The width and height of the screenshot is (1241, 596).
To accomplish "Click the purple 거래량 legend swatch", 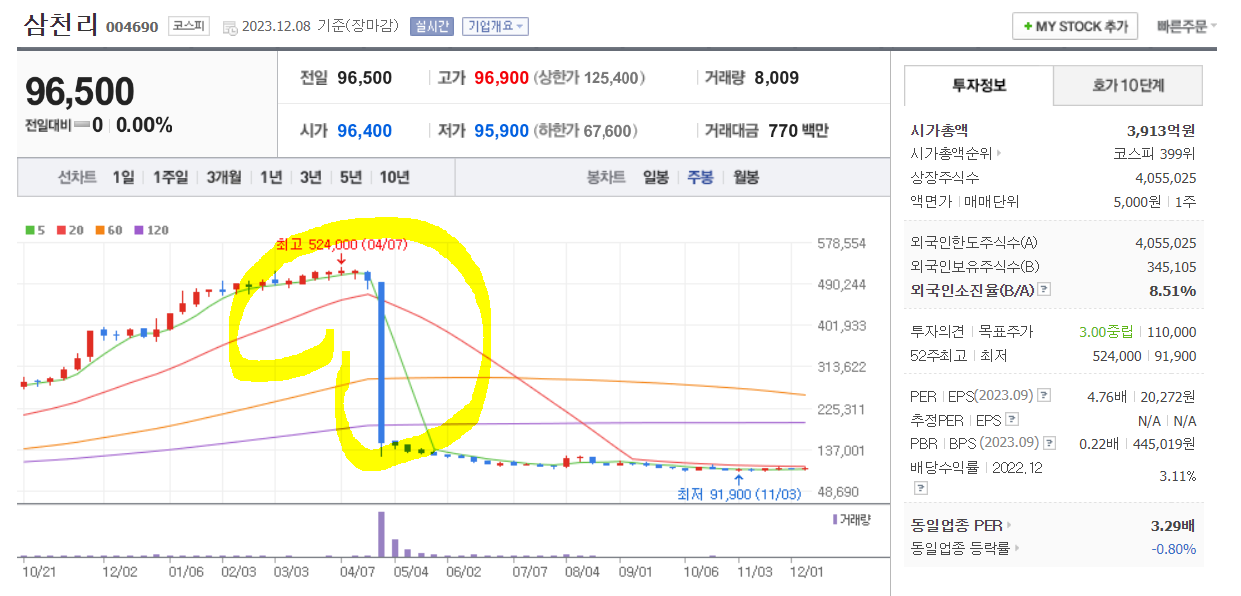I will coord(835,519).
